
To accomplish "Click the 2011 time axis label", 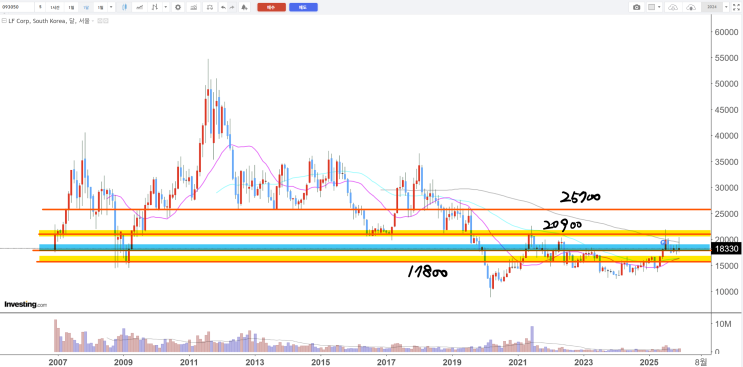I will tap(189, 361).
